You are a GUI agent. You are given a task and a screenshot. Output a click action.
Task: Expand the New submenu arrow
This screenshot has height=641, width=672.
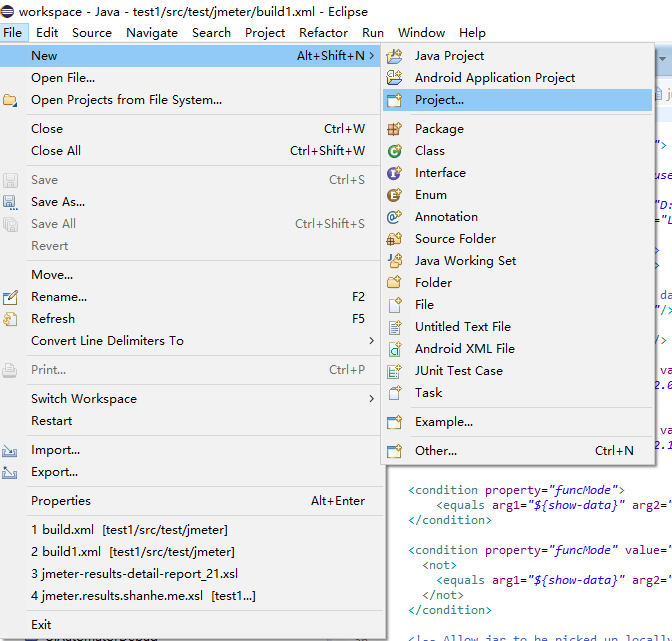click(371, 56)
